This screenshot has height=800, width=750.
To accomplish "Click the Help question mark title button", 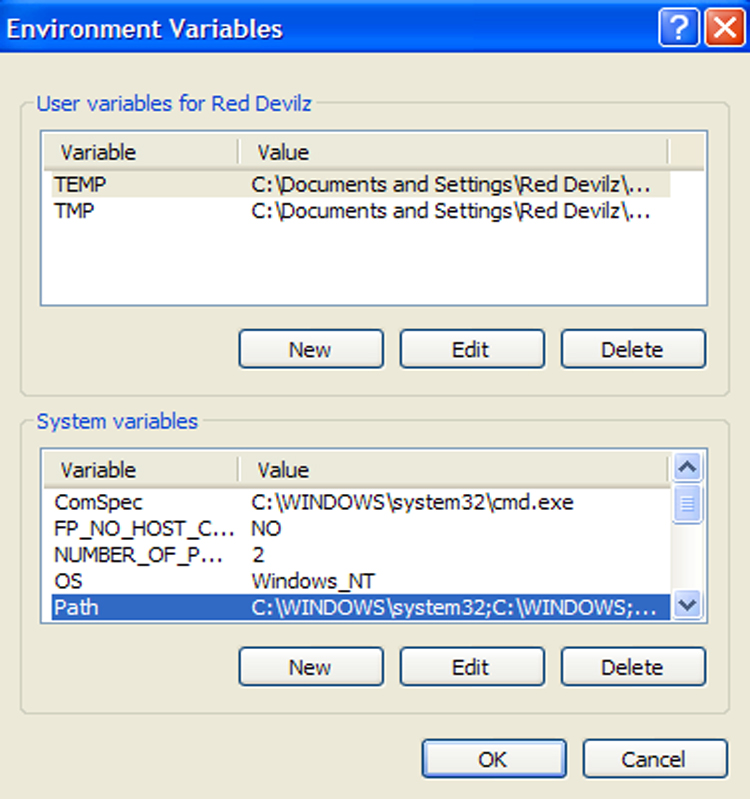I will click(679, 28).
